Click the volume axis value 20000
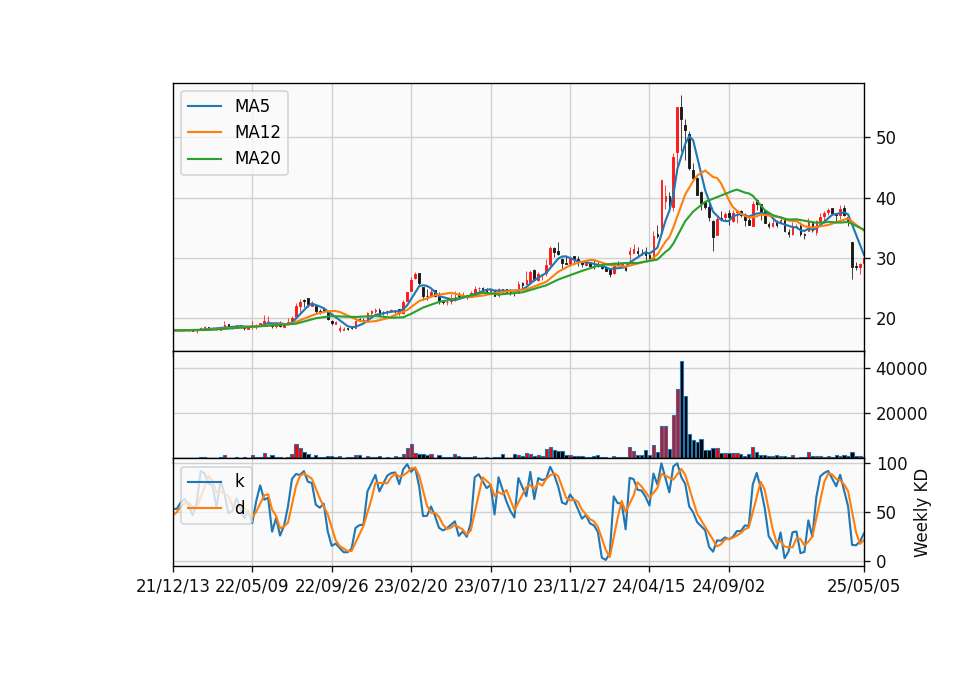 click(x=901, y=414)
